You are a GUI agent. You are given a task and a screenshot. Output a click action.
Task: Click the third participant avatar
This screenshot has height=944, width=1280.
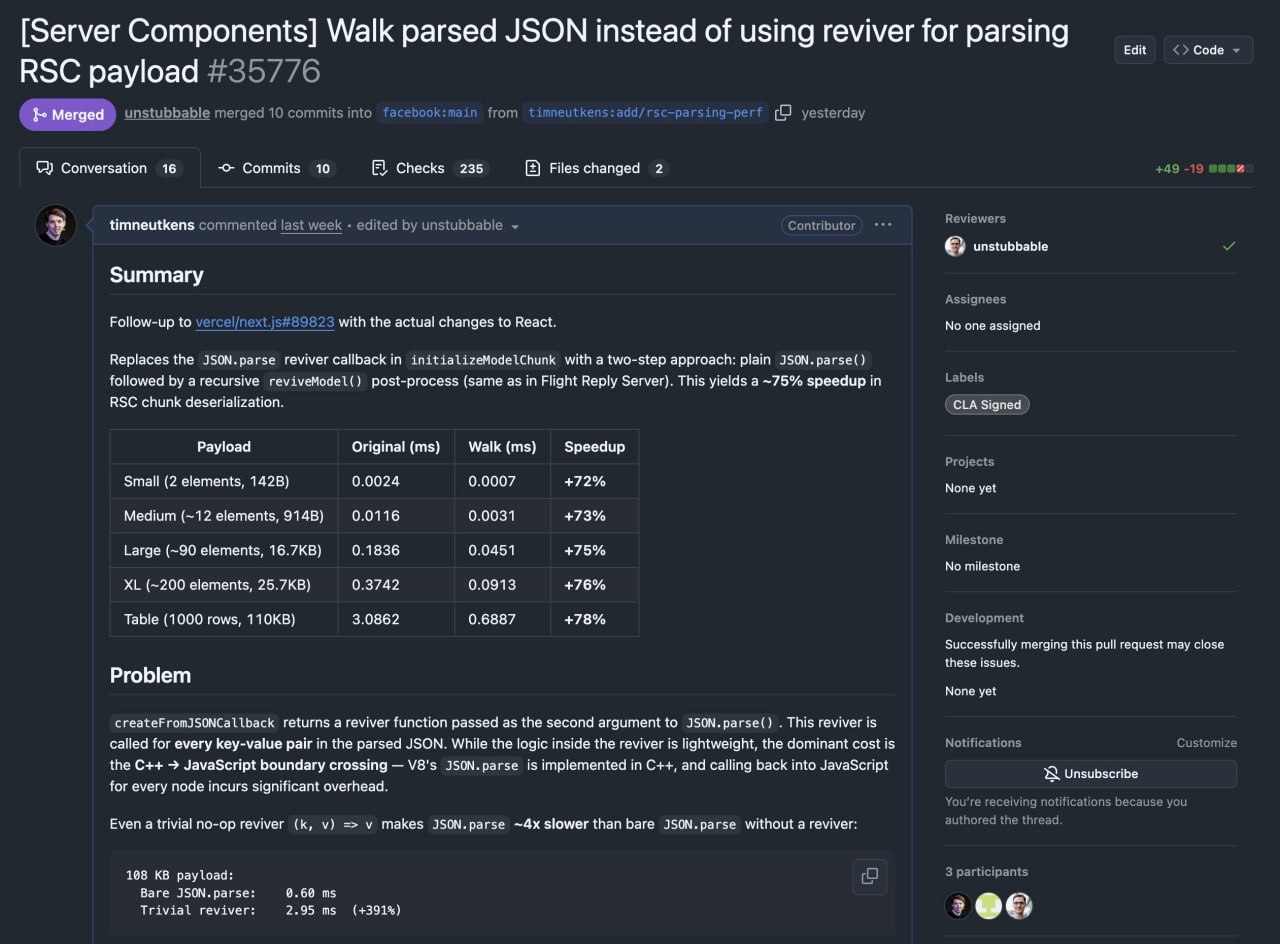[1019, 906]
